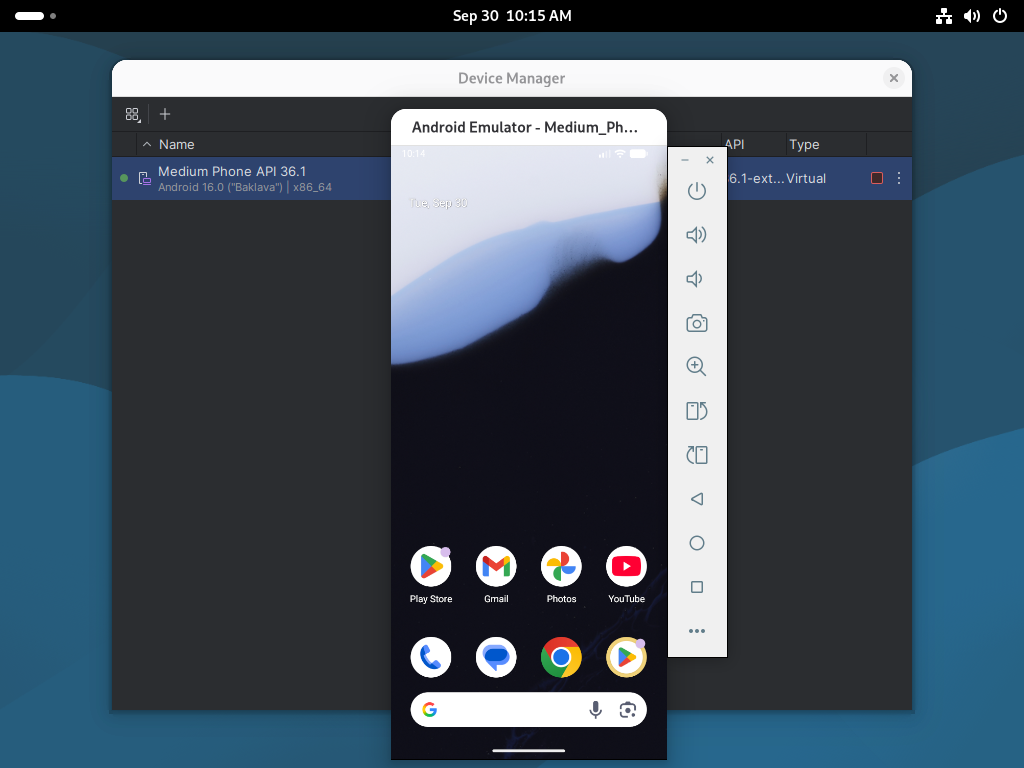Increase emulator volume with volume up icon
1024x768 pixels.
click(x=696, y=234)
